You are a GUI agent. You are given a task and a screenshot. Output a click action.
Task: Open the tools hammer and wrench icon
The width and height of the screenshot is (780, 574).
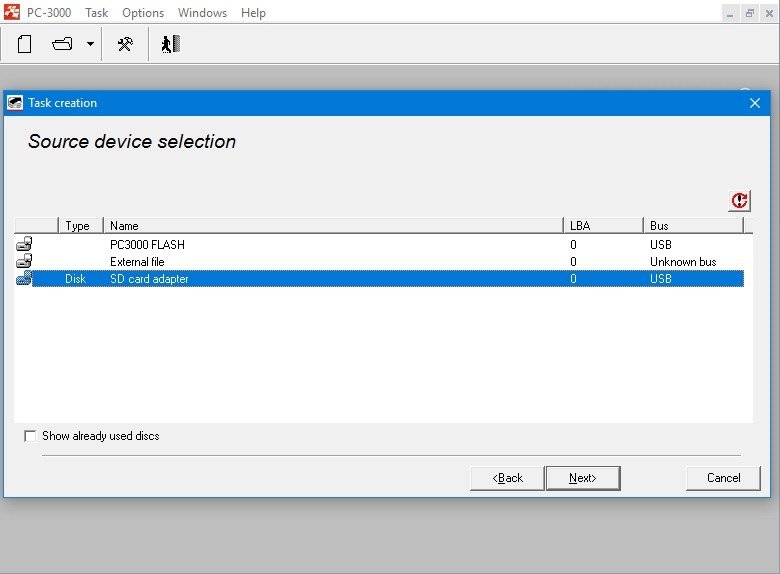point(125,44)
